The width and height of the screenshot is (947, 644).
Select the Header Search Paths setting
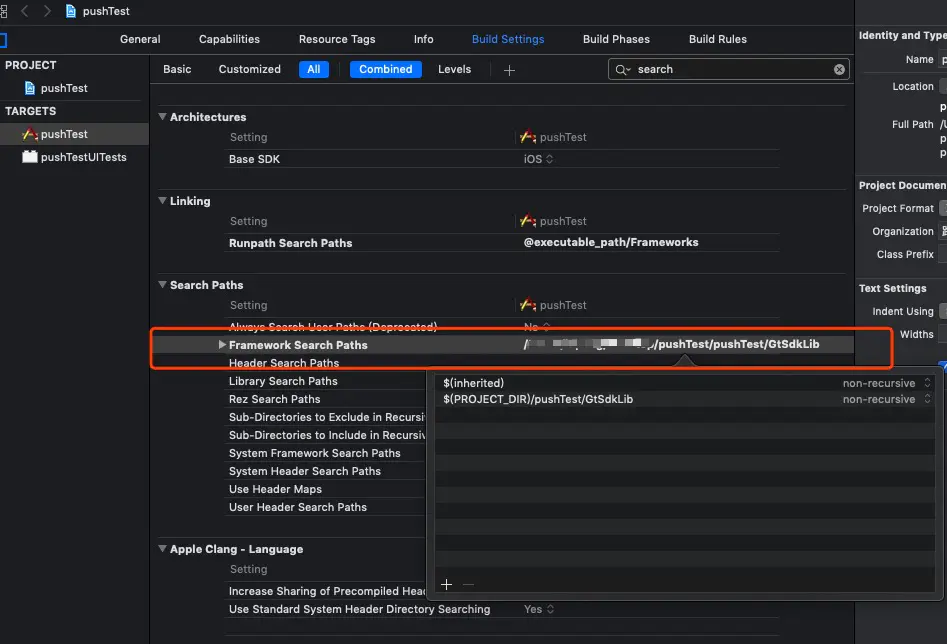(284, 363)
